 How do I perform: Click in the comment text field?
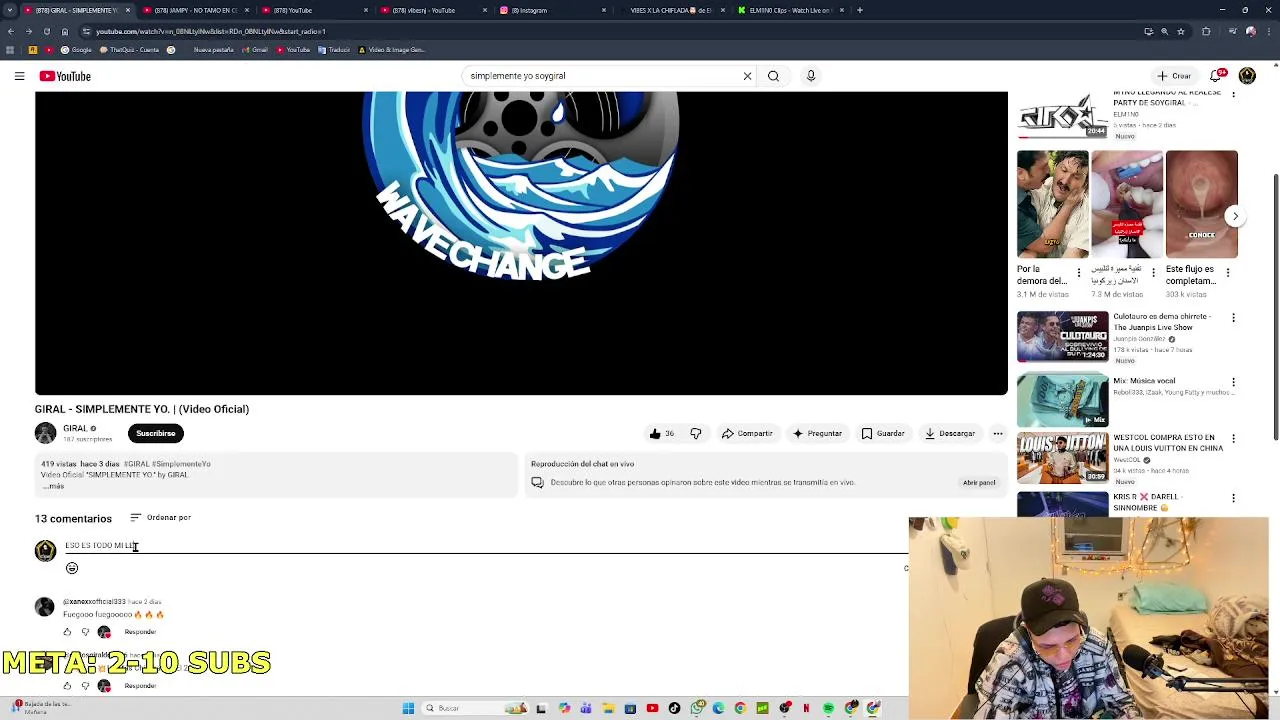[485, 545]
